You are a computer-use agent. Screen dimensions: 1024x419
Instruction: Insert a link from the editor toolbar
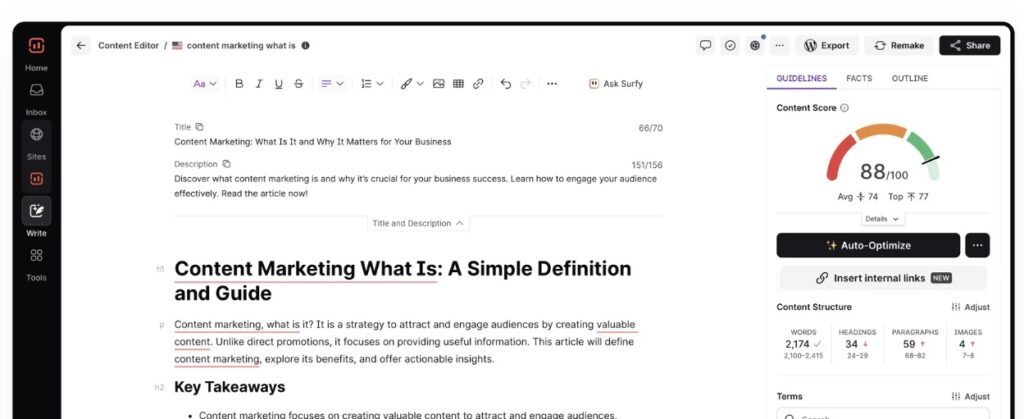click(x=478, y=84)
